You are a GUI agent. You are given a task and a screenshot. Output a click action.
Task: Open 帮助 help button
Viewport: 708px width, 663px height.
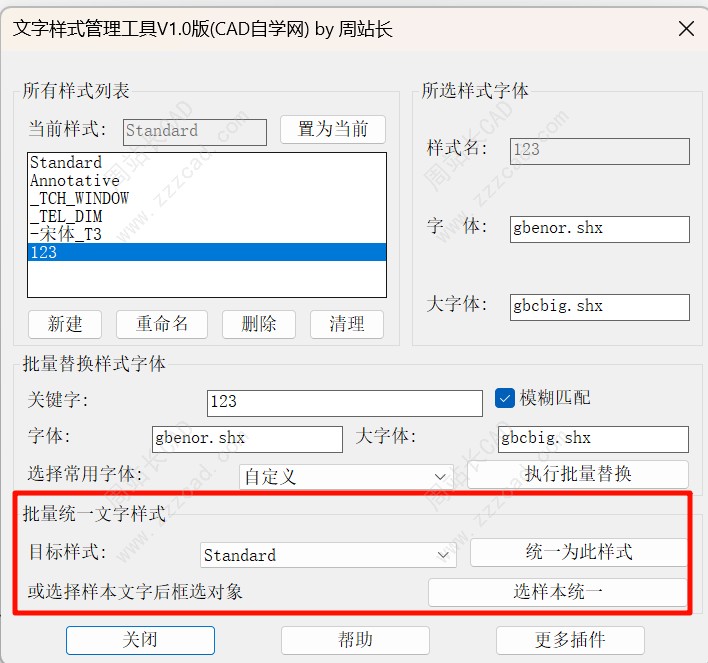355,640
